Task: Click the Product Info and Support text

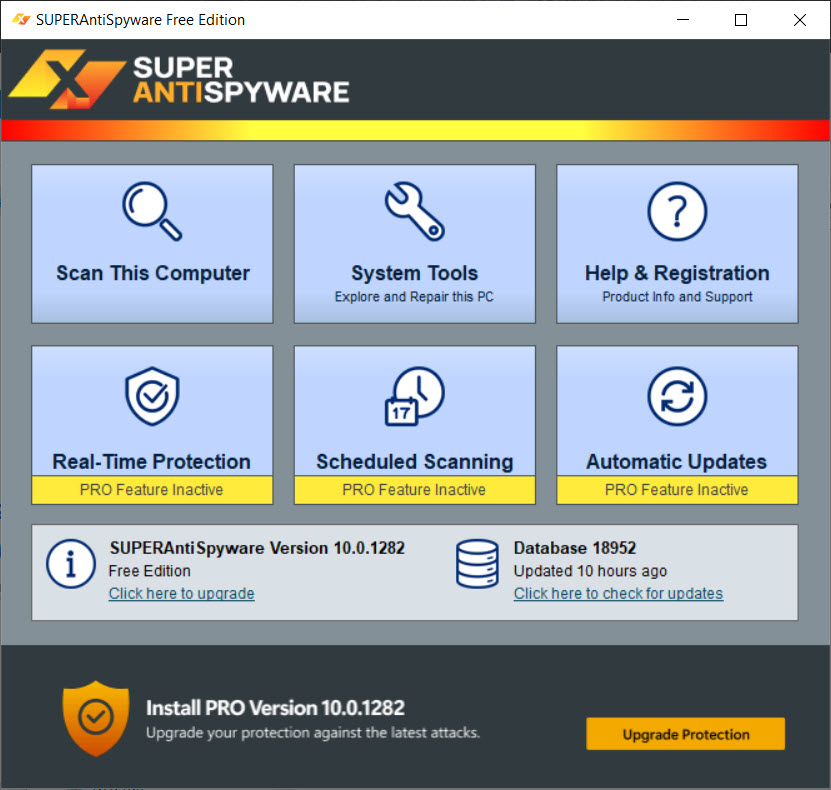Action: pyautogui.click(x=677, y=297)
